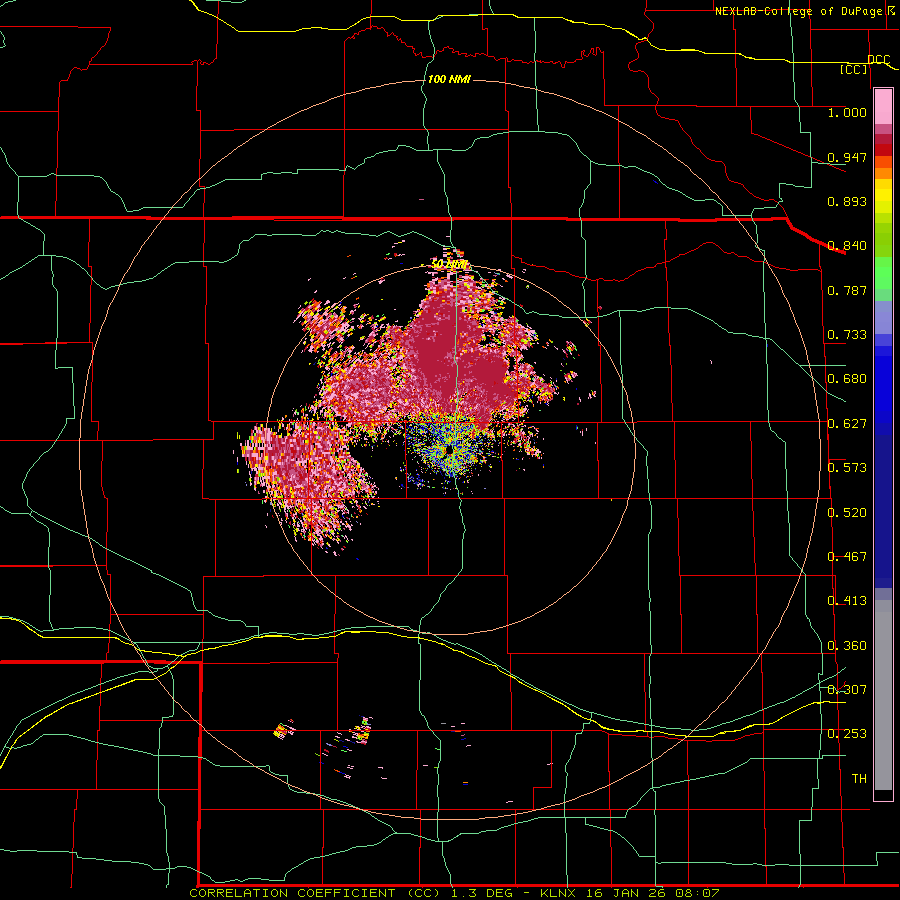Click the pink color band near 1.000

coord(883,107)
